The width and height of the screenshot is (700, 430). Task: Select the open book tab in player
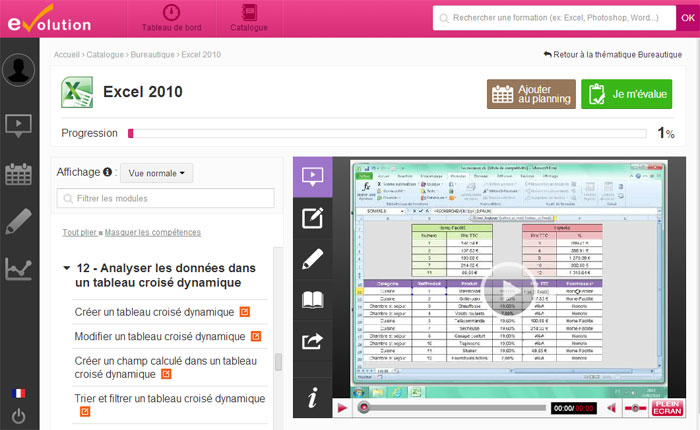(312, 300)
